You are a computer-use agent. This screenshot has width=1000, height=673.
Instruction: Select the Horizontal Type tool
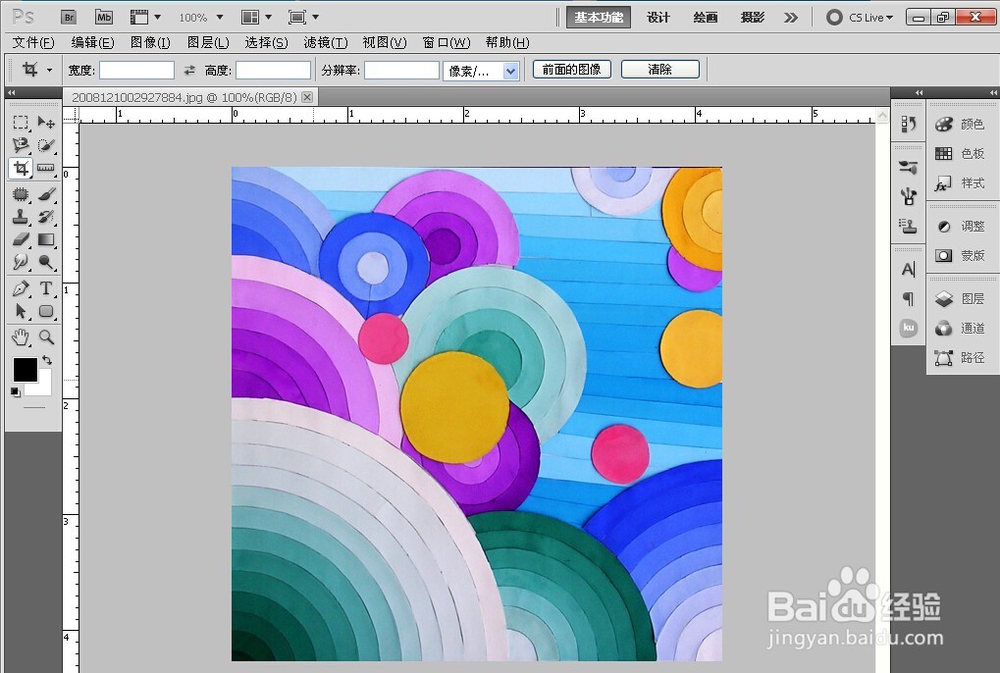pyautogui.click(x=46, y=288)
